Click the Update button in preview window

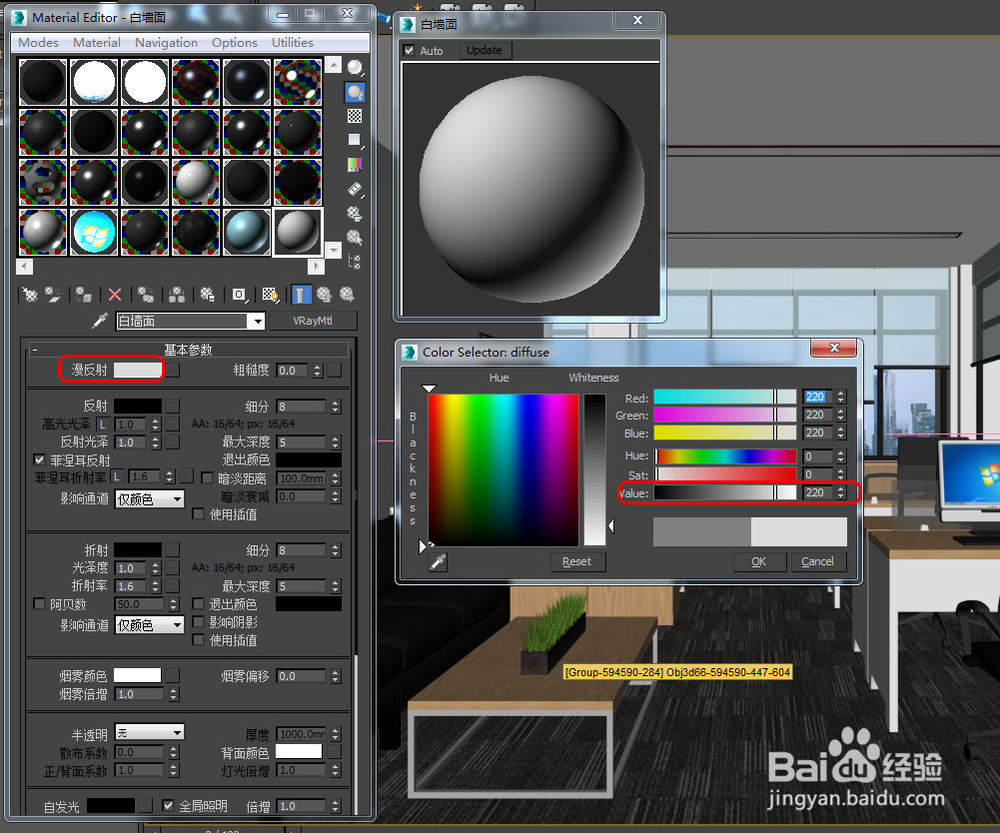(484, 50)
